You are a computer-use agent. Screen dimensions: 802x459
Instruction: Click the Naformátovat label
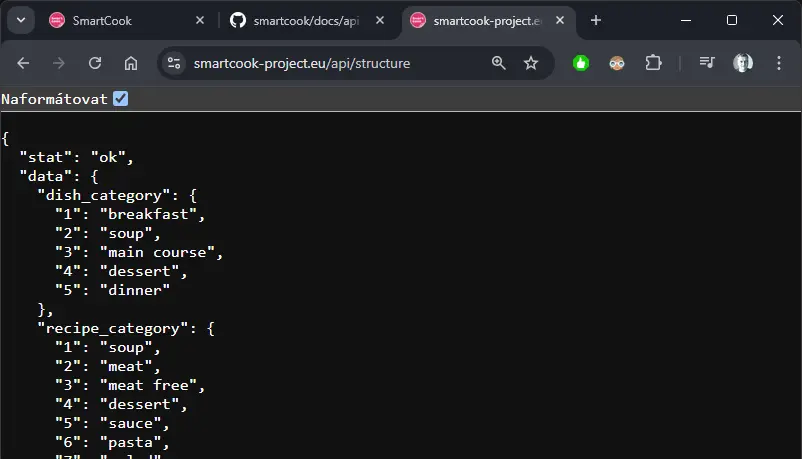tap(54, 99)
